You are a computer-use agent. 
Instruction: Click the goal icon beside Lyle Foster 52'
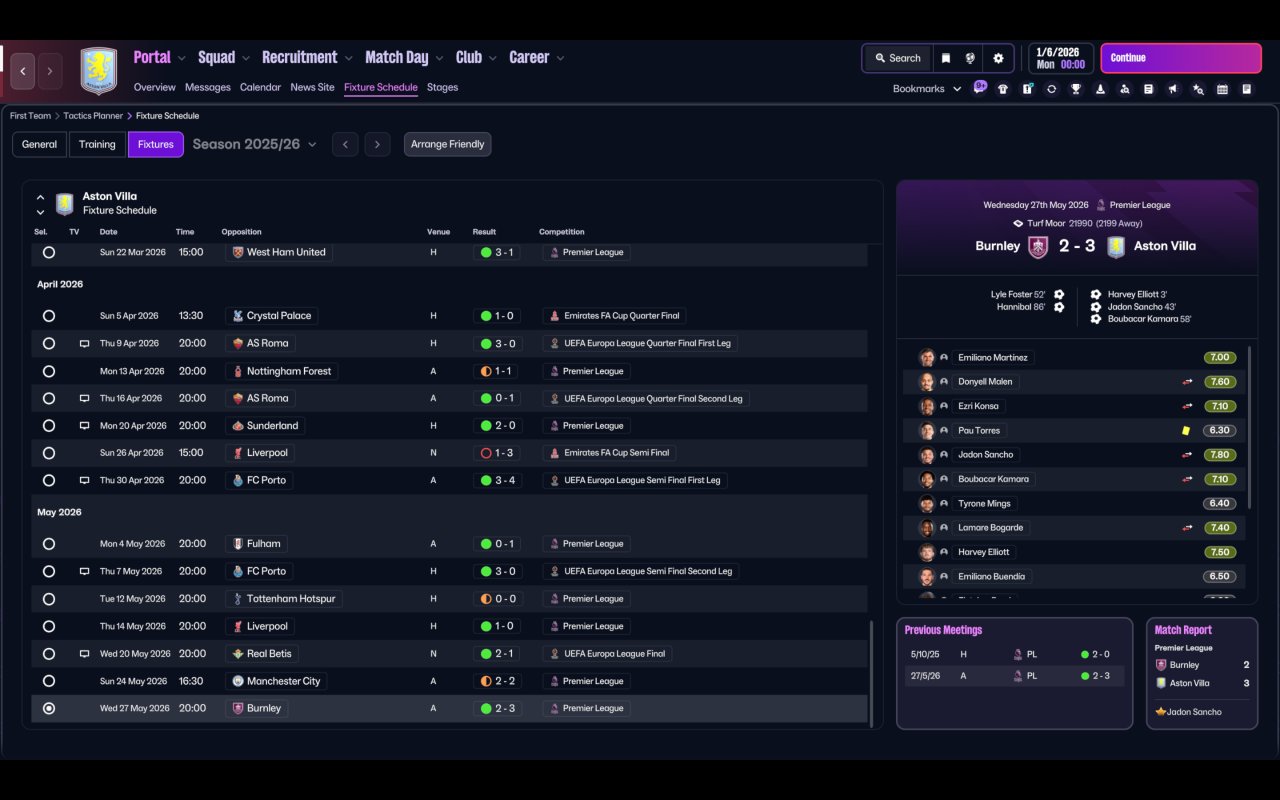coord(1059,295)
